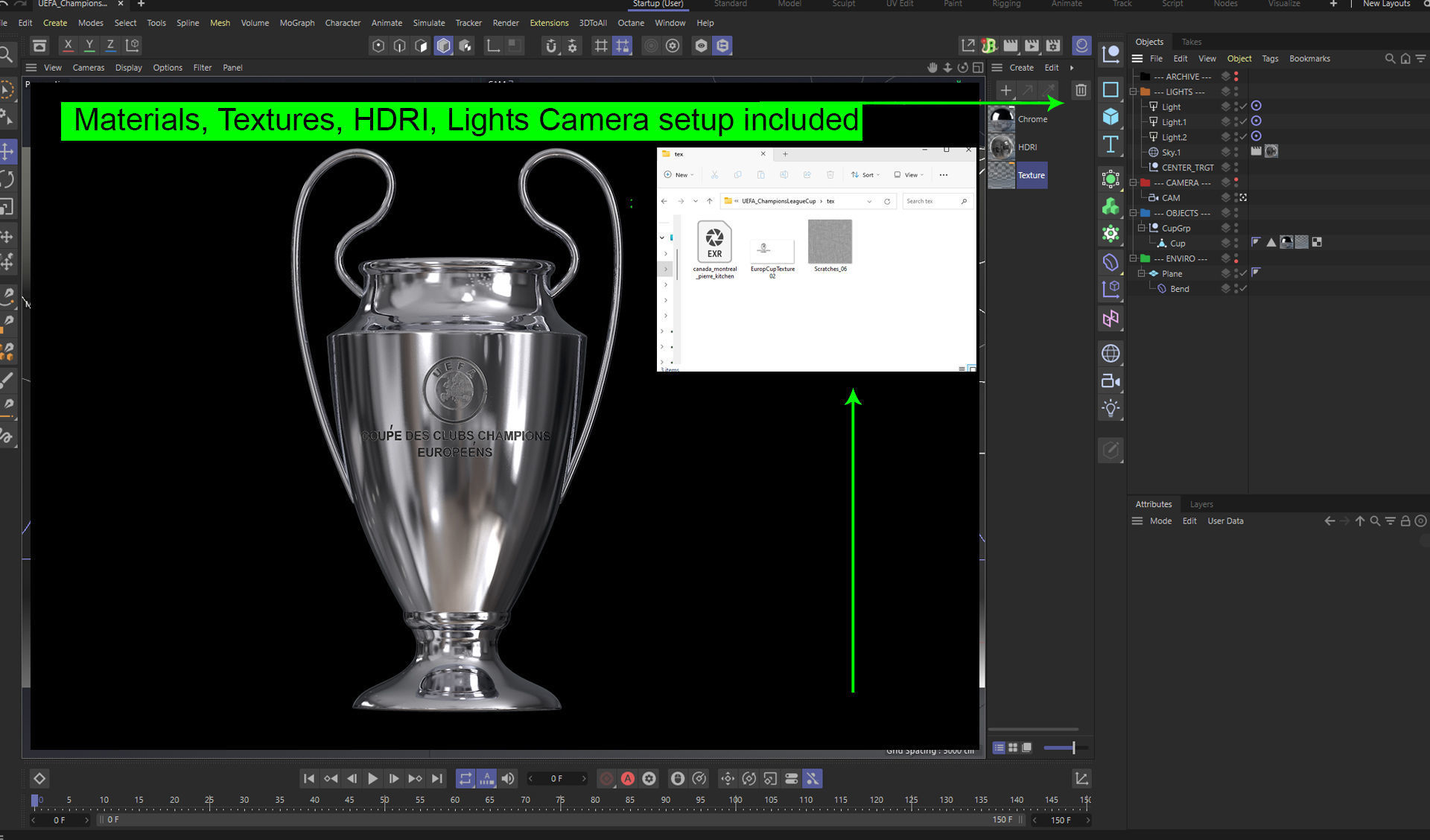Collapse the CupGrp hierarchy
This screenshot has width=1430, height=840.
click(1141, 228)
